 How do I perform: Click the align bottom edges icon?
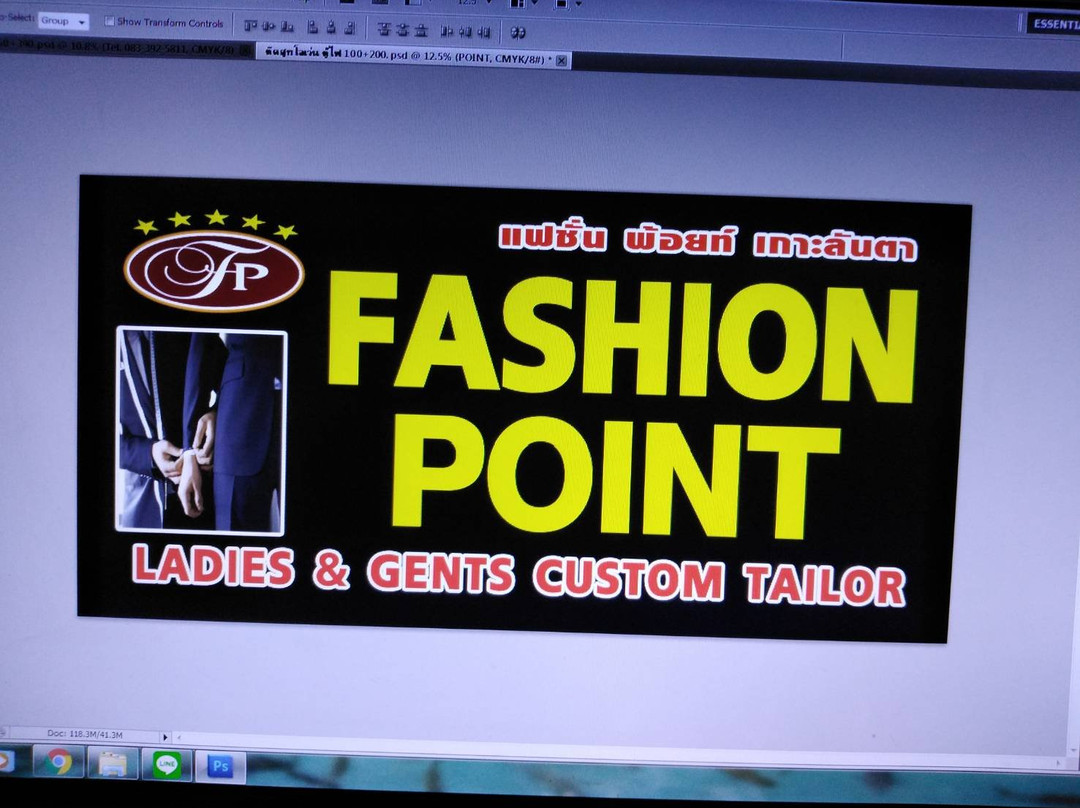click(x=287, y=27)
